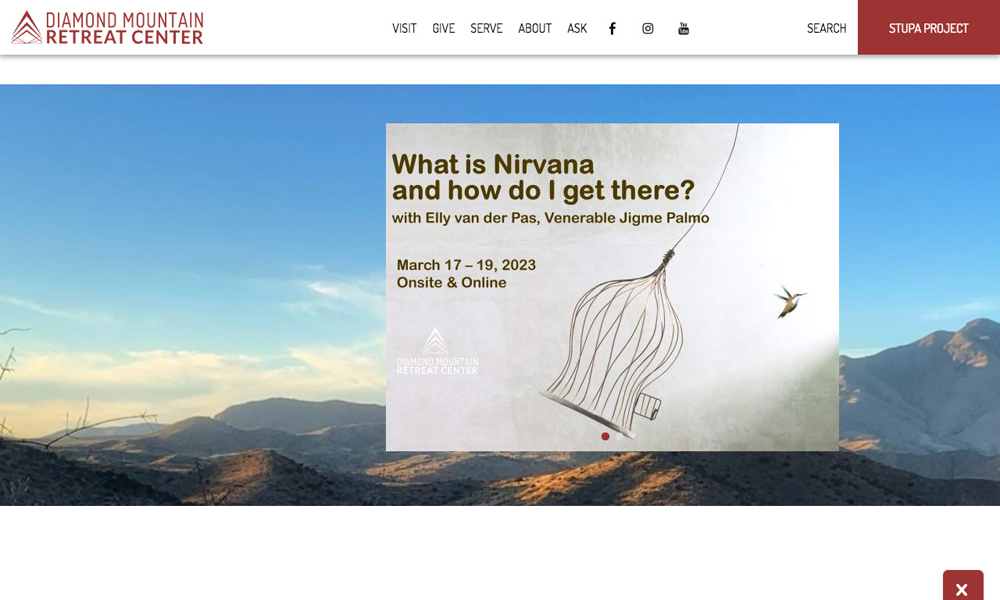This screenshot has width=1000, height=600.
Task: Open the Facebook page icon
Action: (x=612, y=28)
